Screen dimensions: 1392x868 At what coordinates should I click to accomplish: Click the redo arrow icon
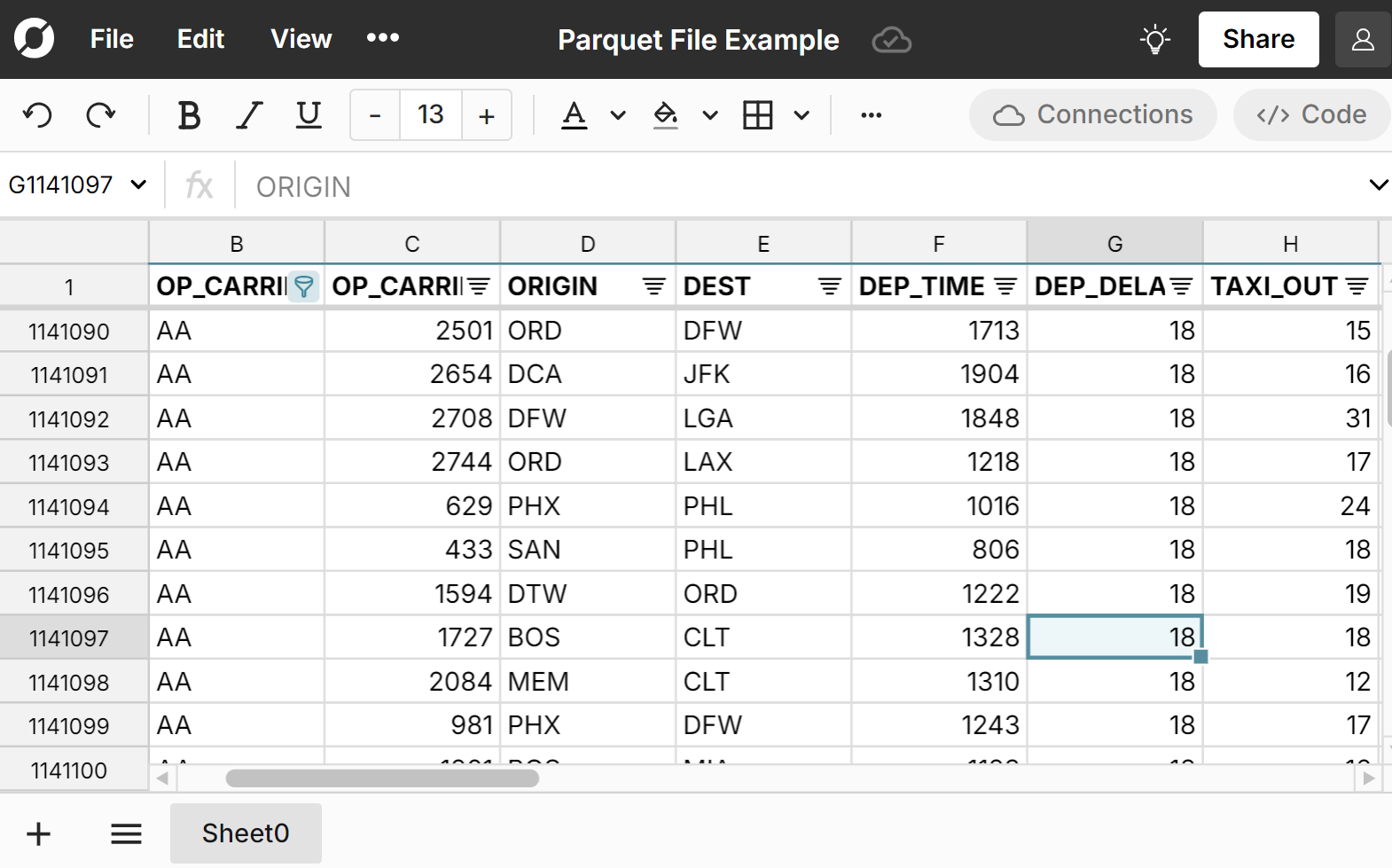101,115
